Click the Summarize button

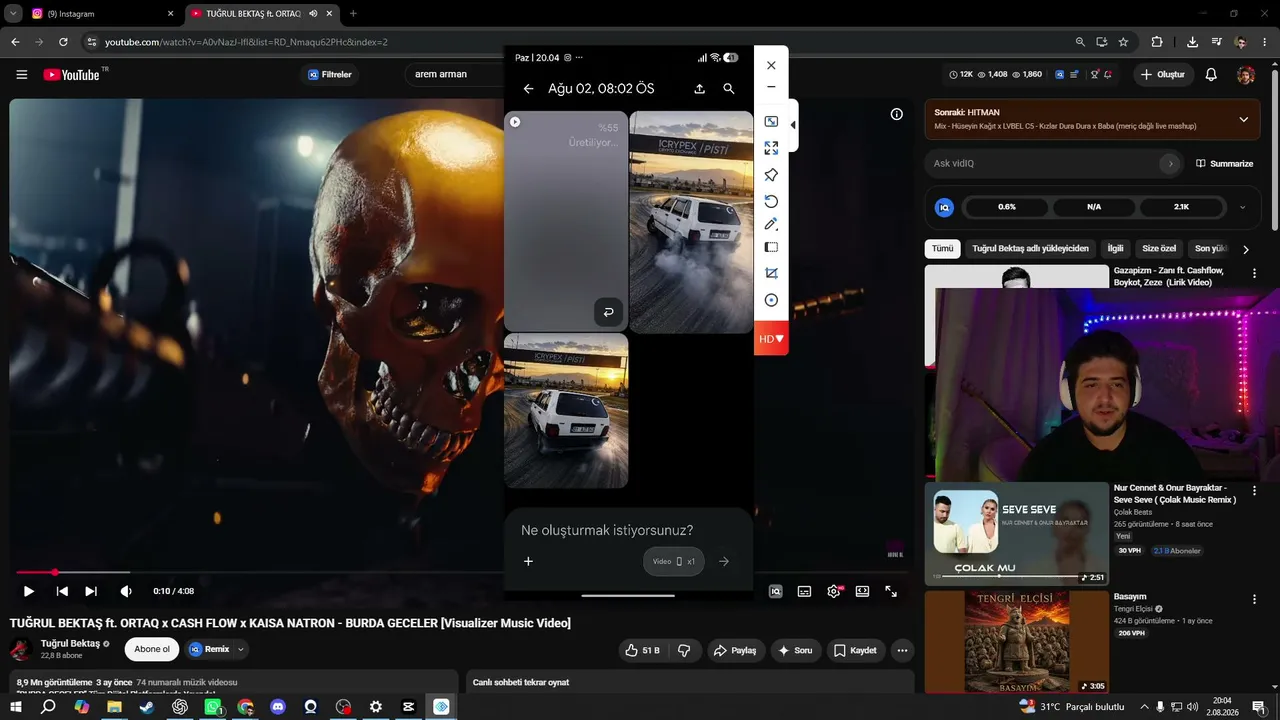coord(1224,163)
